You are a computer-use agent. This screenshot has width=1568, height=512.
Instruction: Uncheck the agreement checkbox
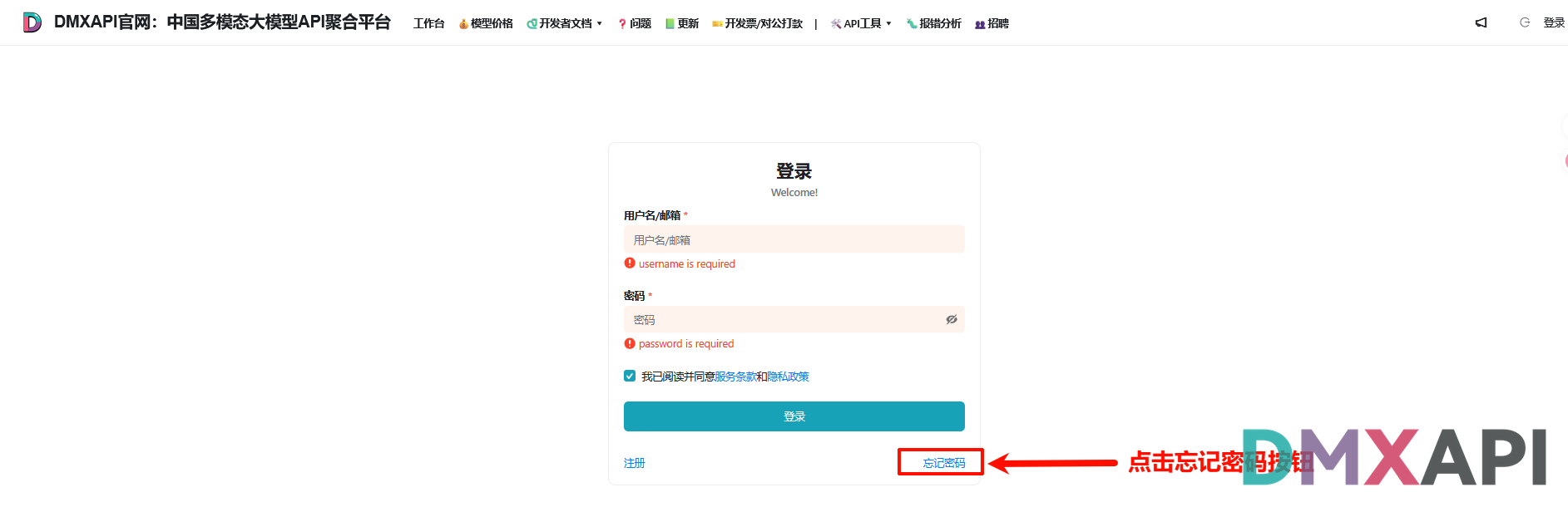(x=630, y=376)
